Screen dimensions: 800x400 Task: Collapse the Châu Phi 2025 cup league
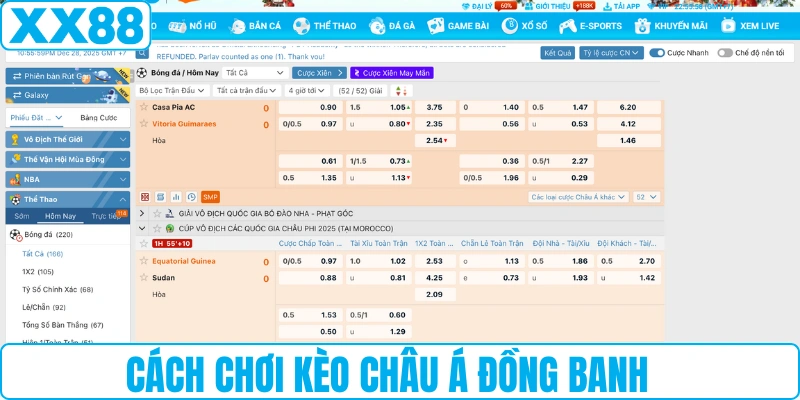142,229
